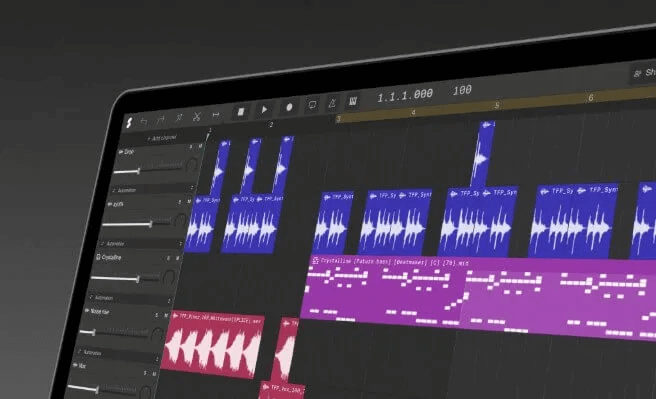Viewport: 656px width, 399px height.
Task: Open the first track's three-dot options menu
Action: point(192,187)
